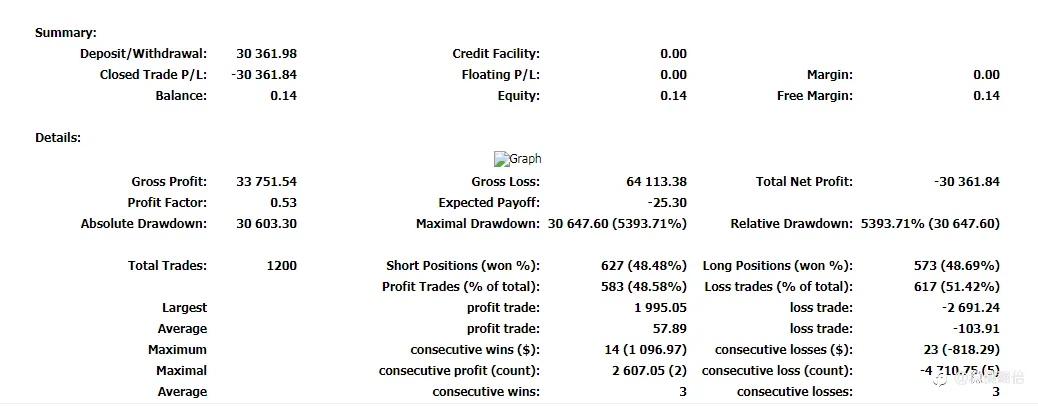The height and width of the screenshot is (407, 1038).
Task: Click the Maximal Drawdown label
Action: (478, 224)
